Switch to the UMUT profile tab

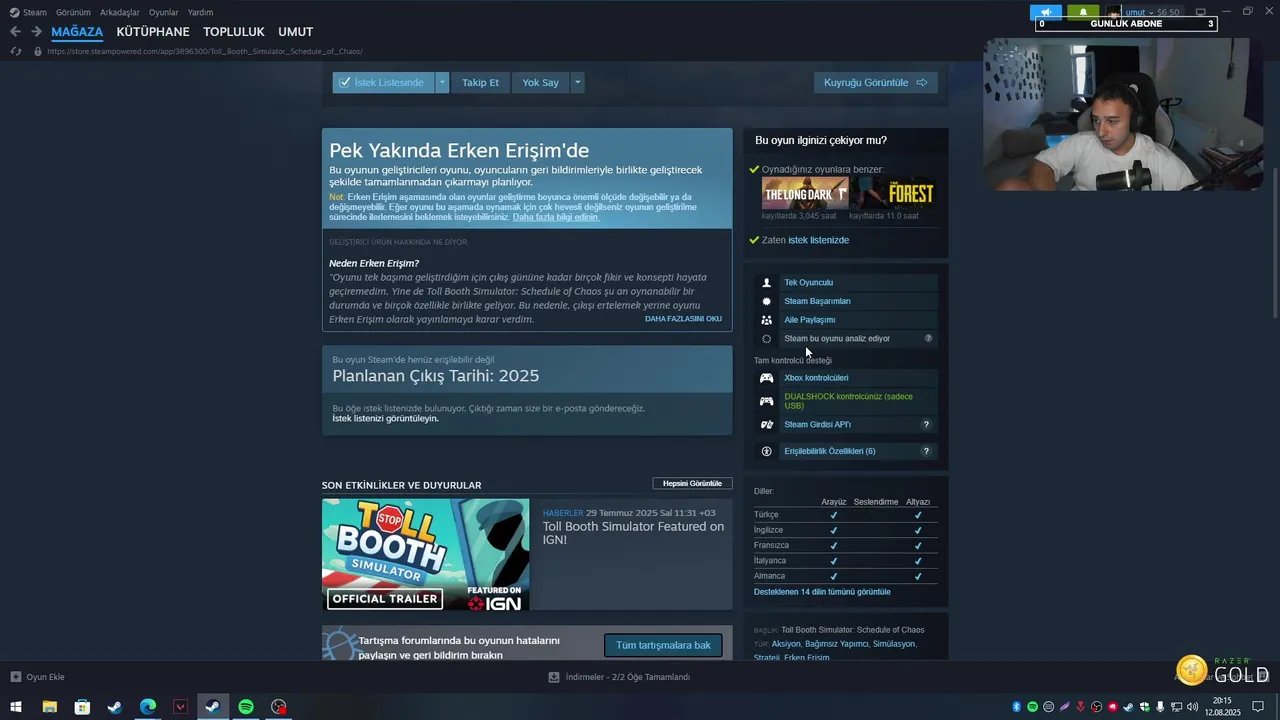tap(296, 32)
